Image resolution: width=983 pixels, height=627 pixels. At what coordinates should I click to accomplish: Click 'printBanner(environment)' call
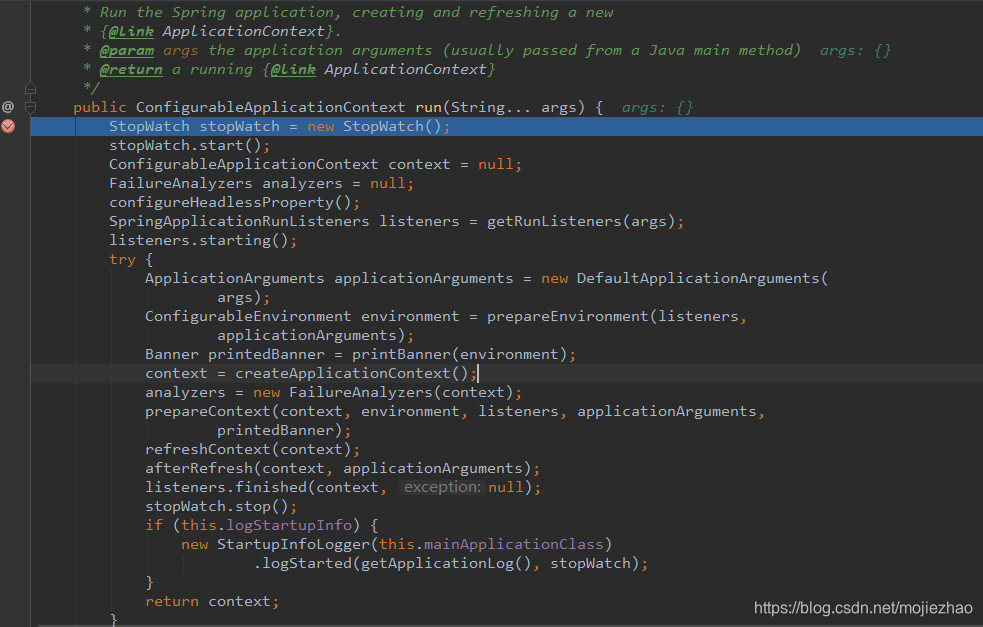click(x=460, y=354)
